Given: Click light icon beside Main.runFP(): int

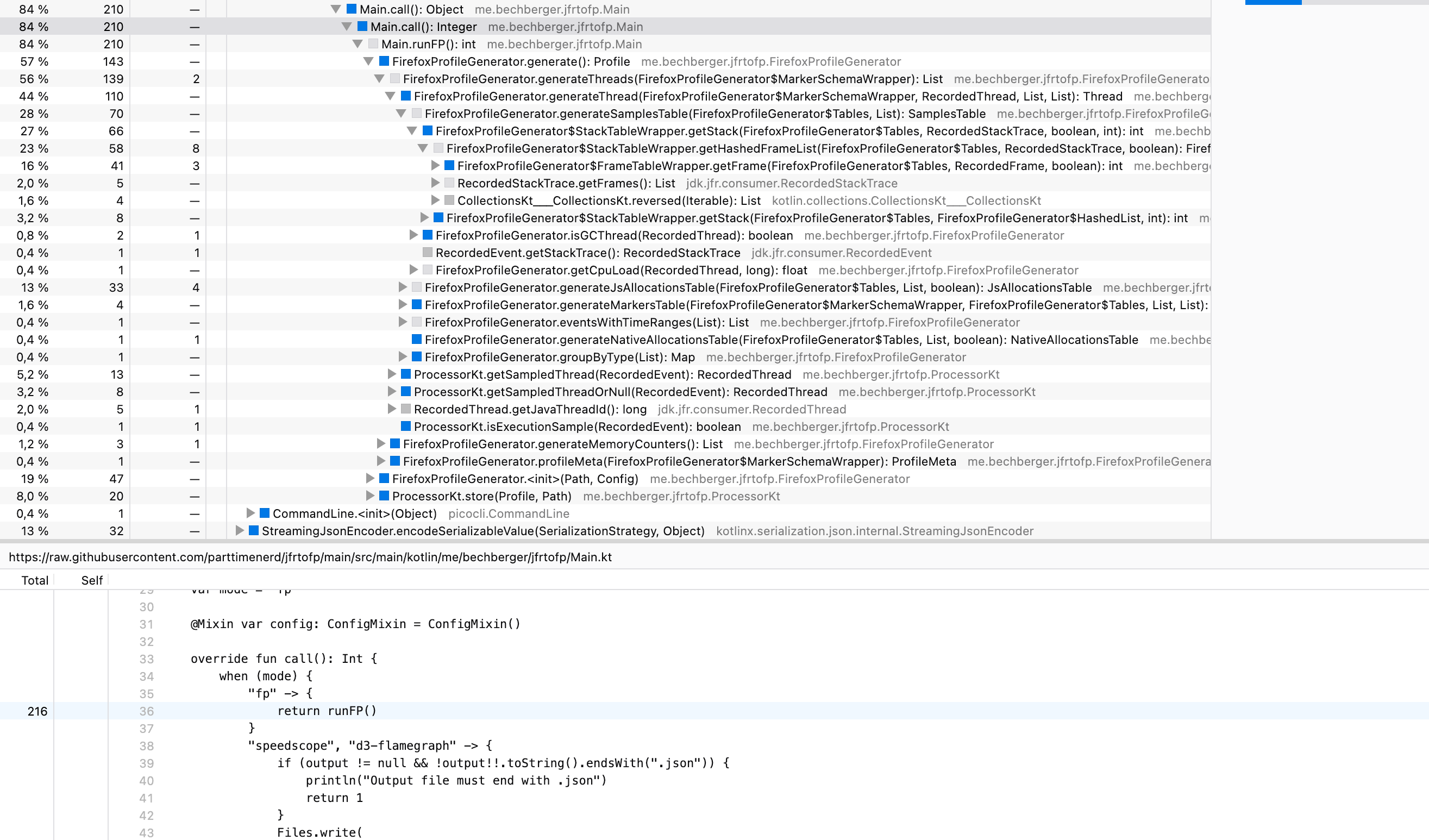Looking at the screenshot, I should pos(373,43).
